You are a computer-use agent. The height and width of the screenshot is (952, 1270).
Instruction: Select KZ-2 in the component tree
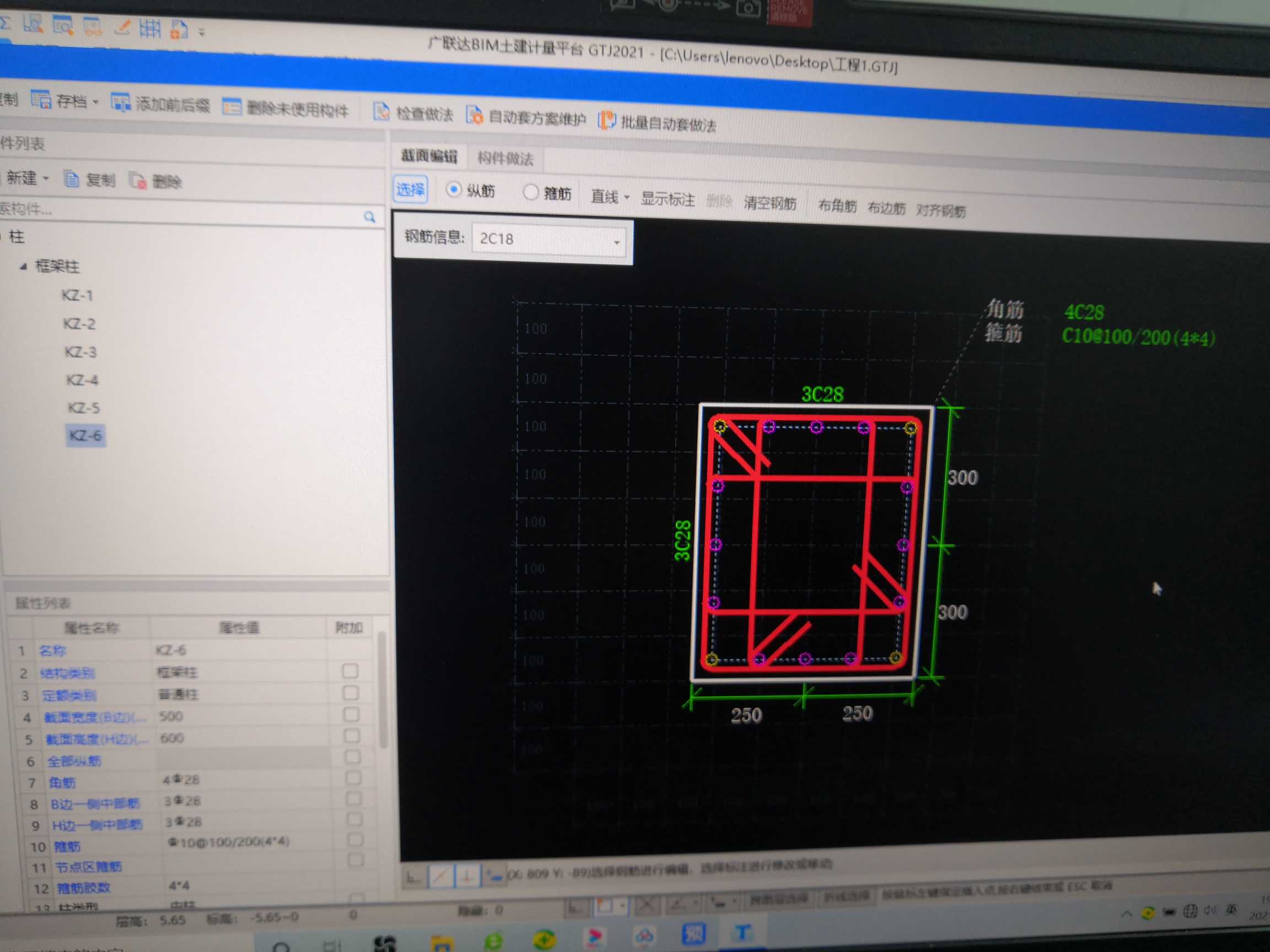[79, 324]
